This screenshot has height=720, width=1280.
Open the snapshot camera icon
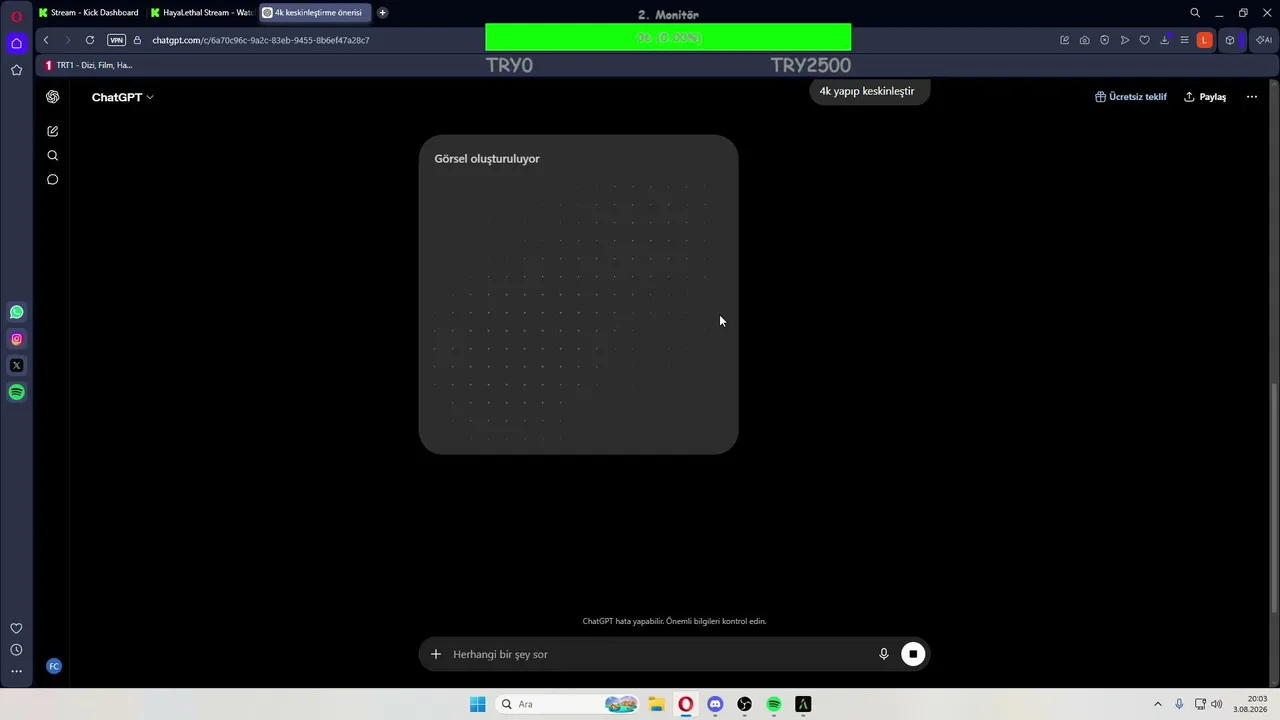click(1085, 40)
